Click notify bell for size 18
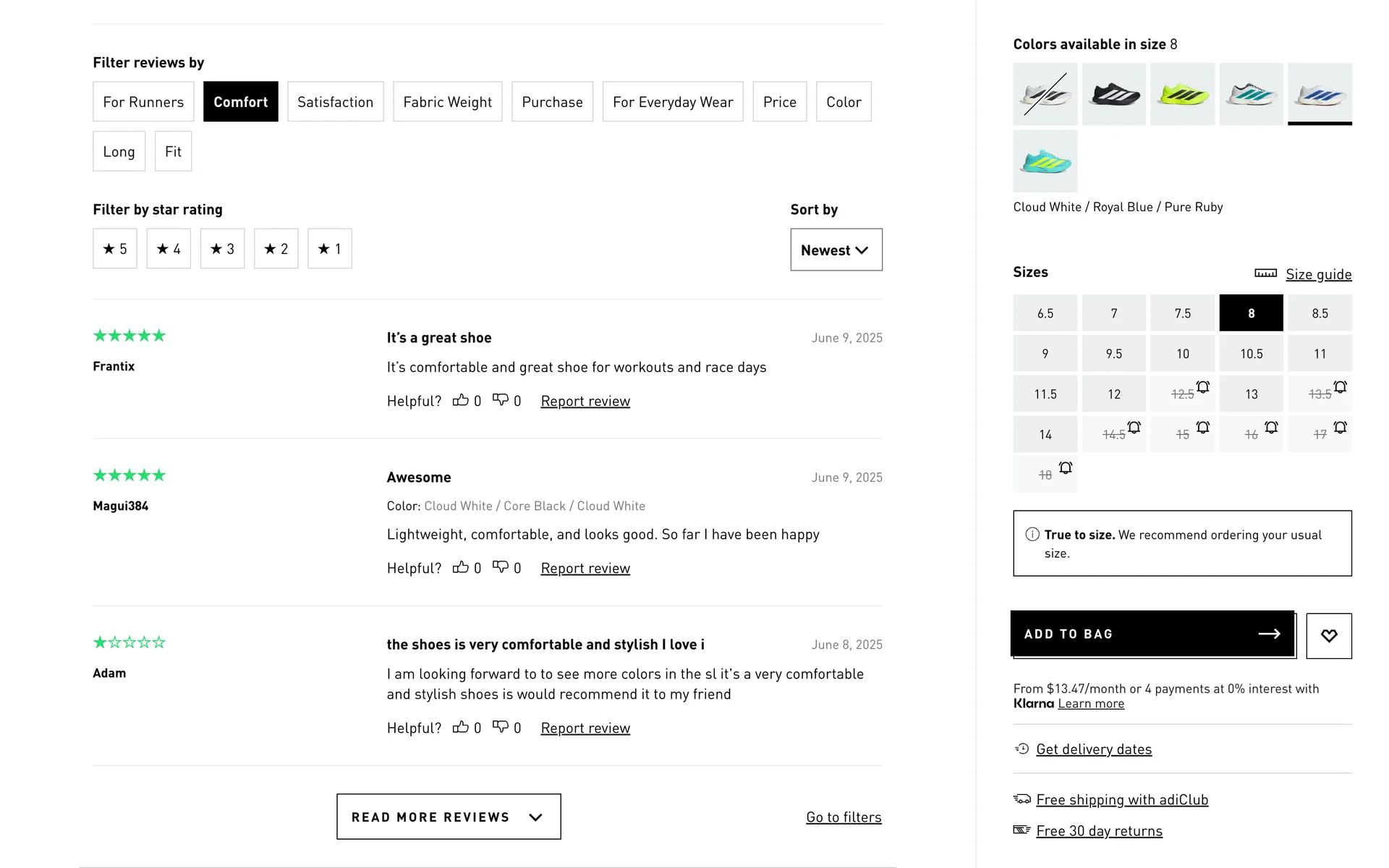 coord(1065,468)
